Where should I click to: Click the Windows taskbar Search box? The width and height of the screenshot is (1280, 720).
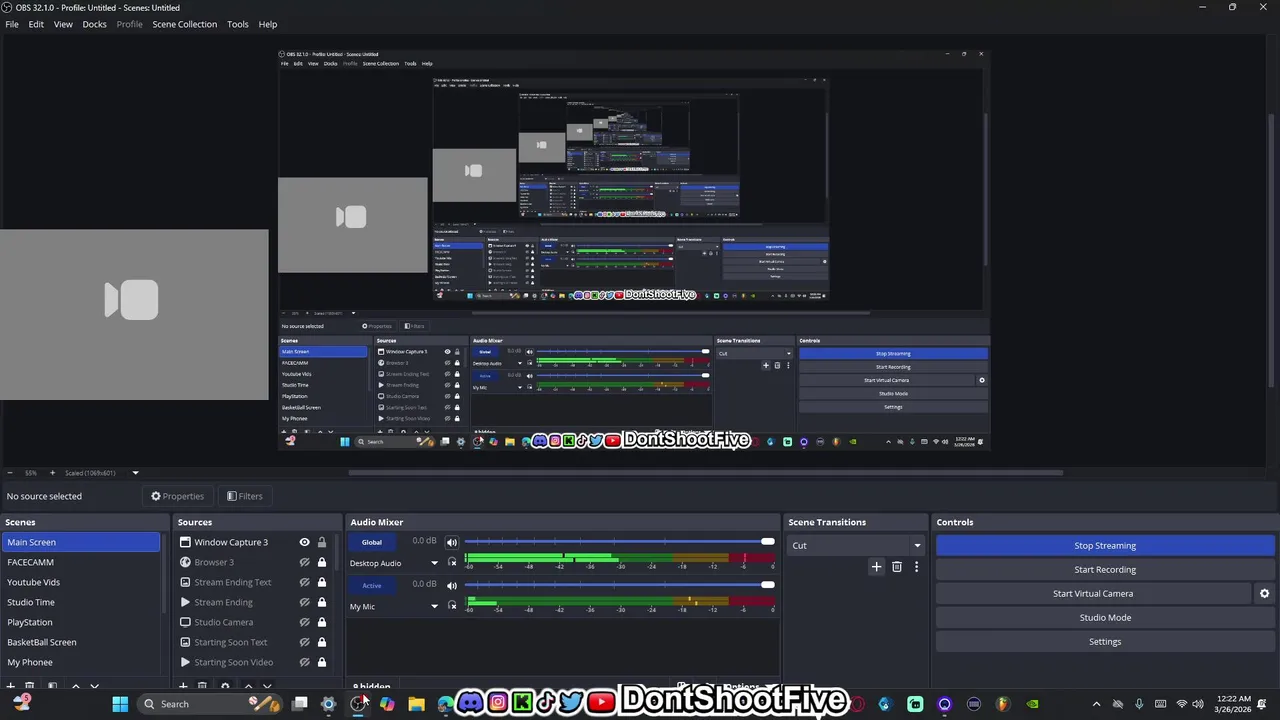point(210,704)
